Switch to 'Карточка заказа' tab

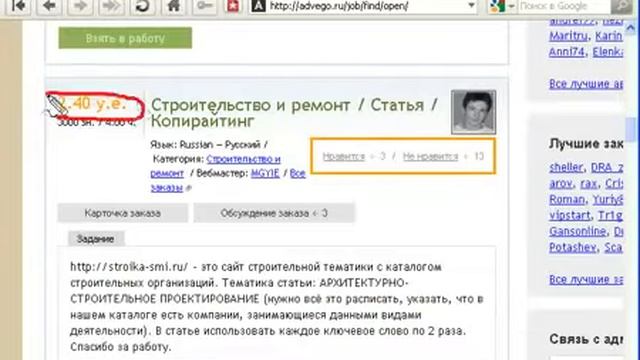pos(123,213)
